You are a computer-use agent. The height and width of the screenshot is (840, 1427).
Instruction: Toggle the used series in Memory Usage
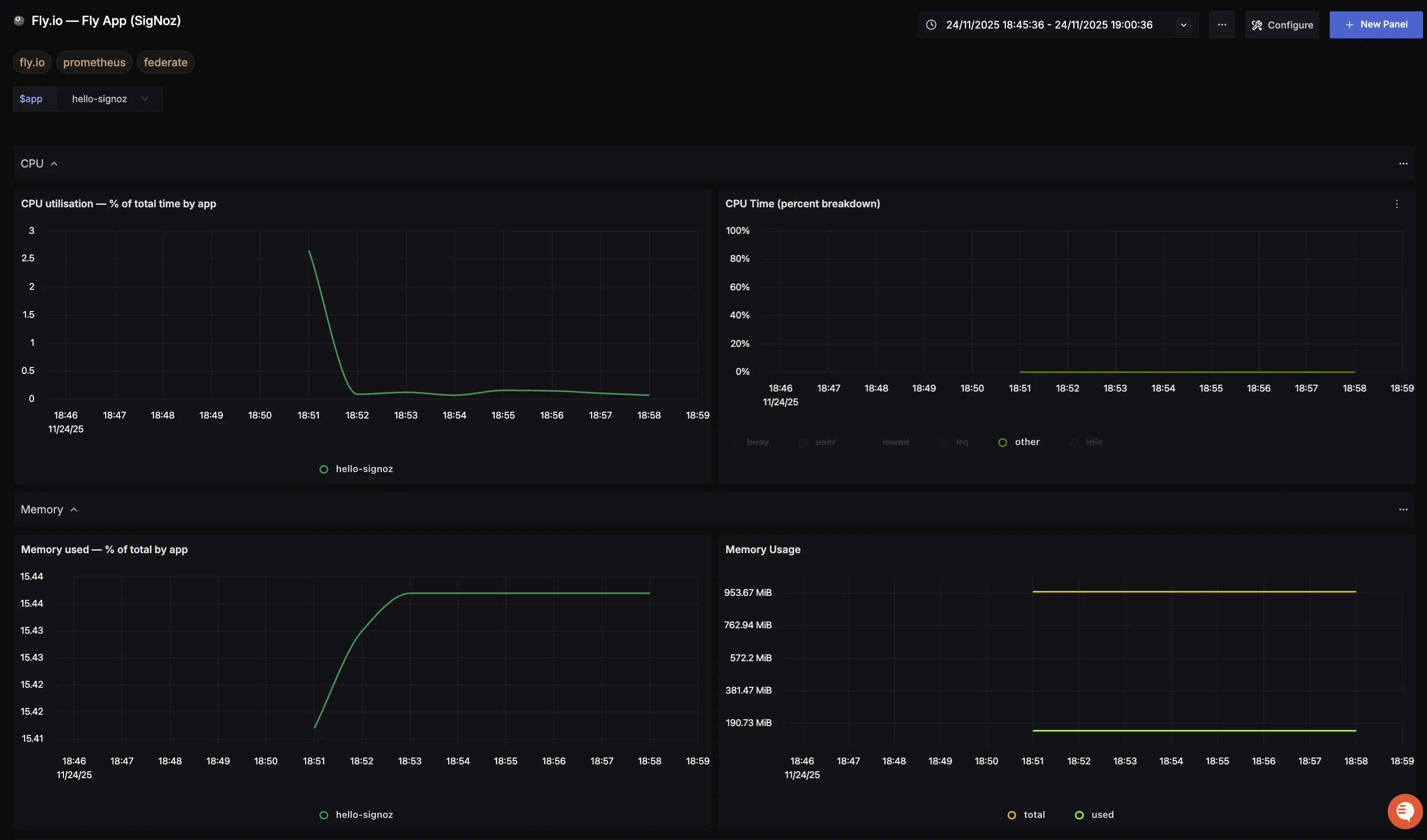(1094, 815)
